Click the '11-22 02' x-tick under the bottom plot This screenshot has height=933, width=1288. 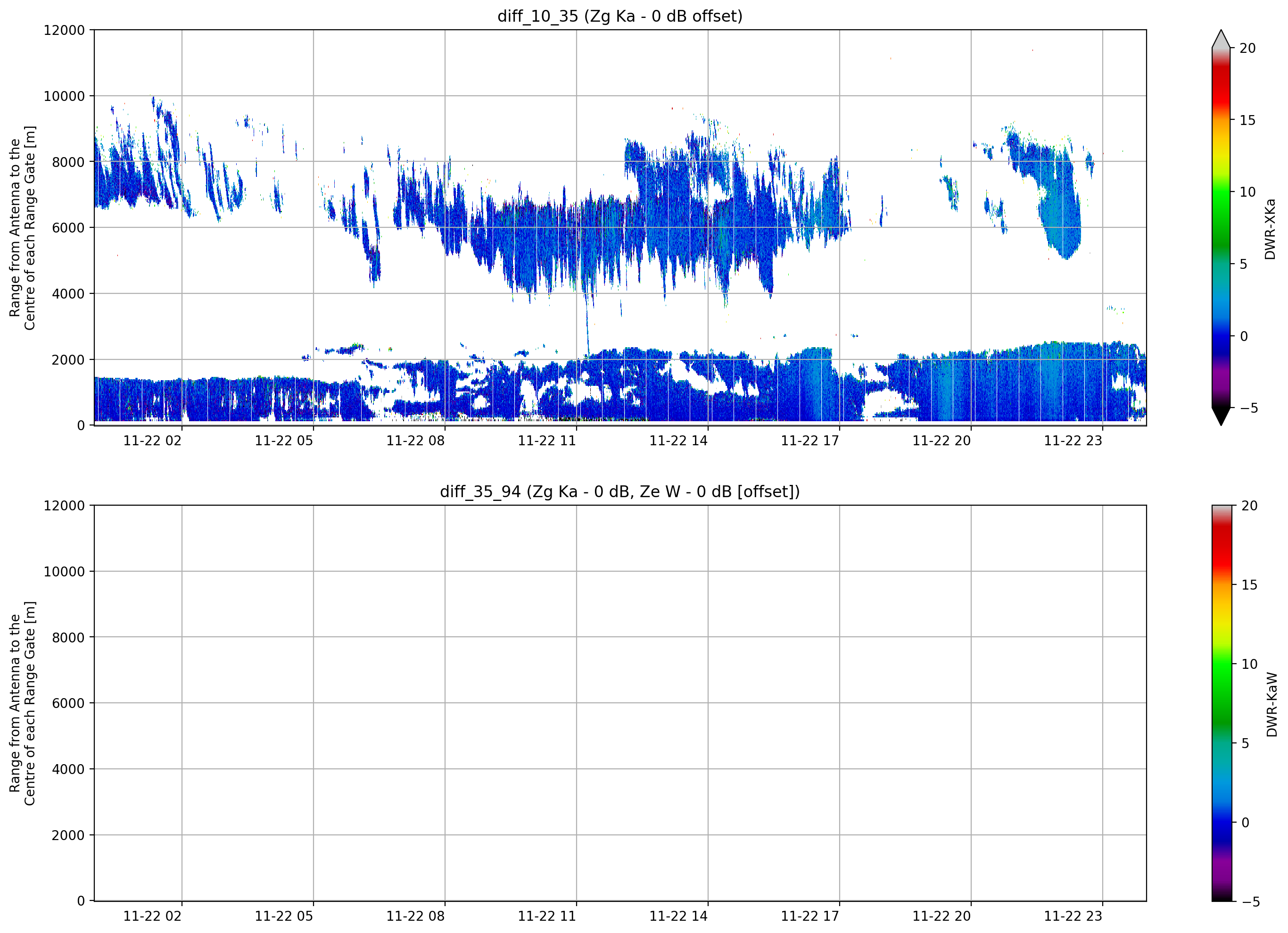152,916
